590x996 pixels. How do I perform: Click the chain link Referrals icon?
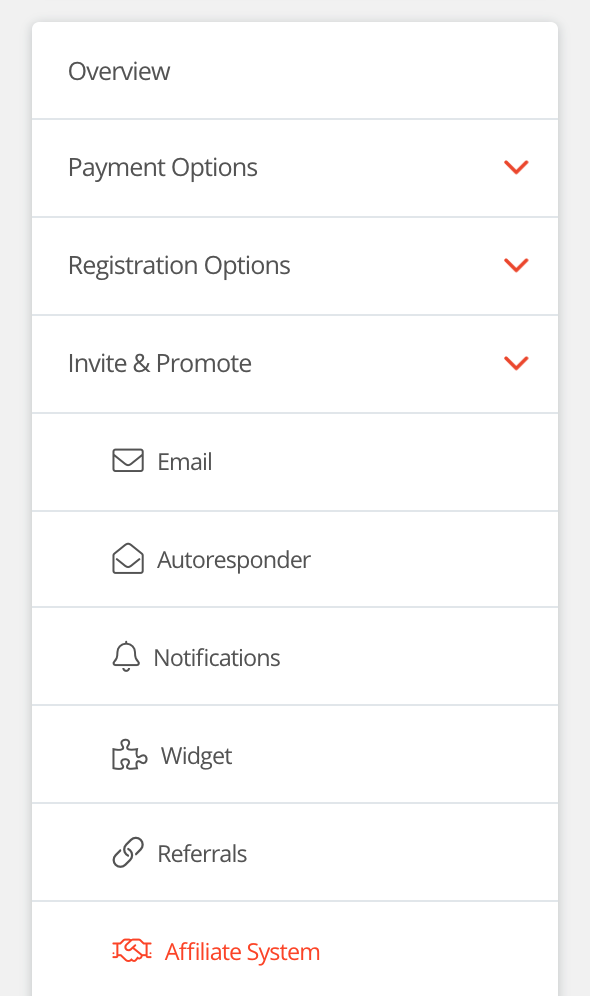[128, 852]
